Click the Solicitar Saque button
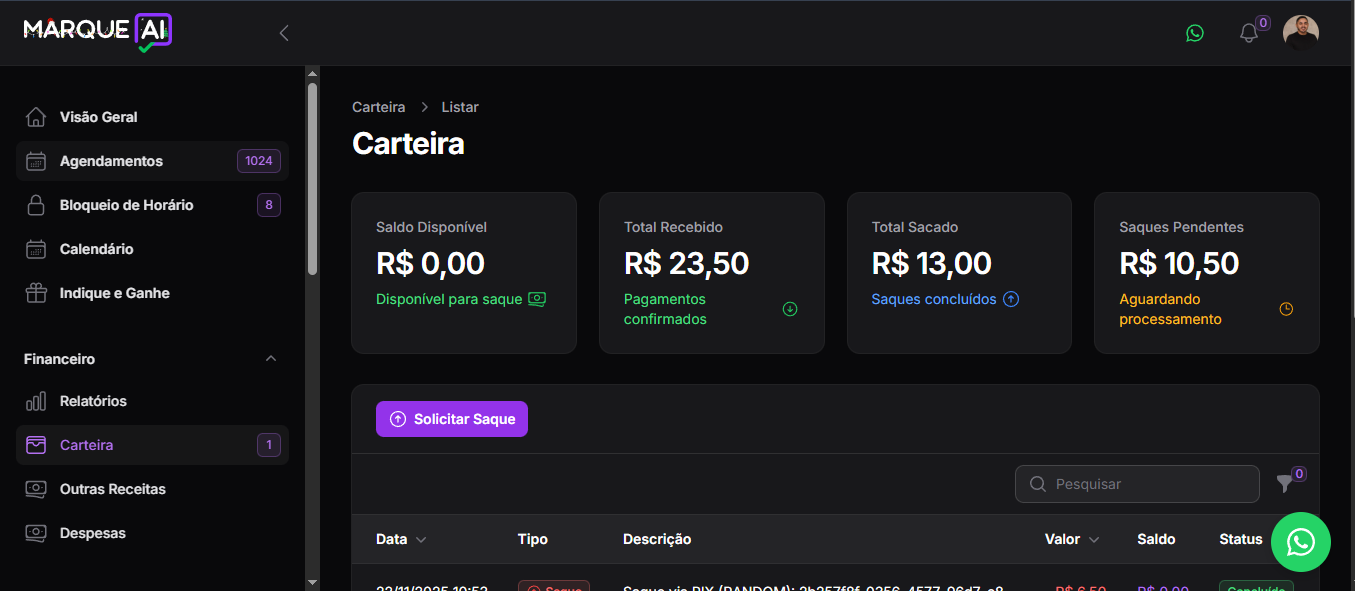Viewport: 1355px width, 591px height. 452,419
